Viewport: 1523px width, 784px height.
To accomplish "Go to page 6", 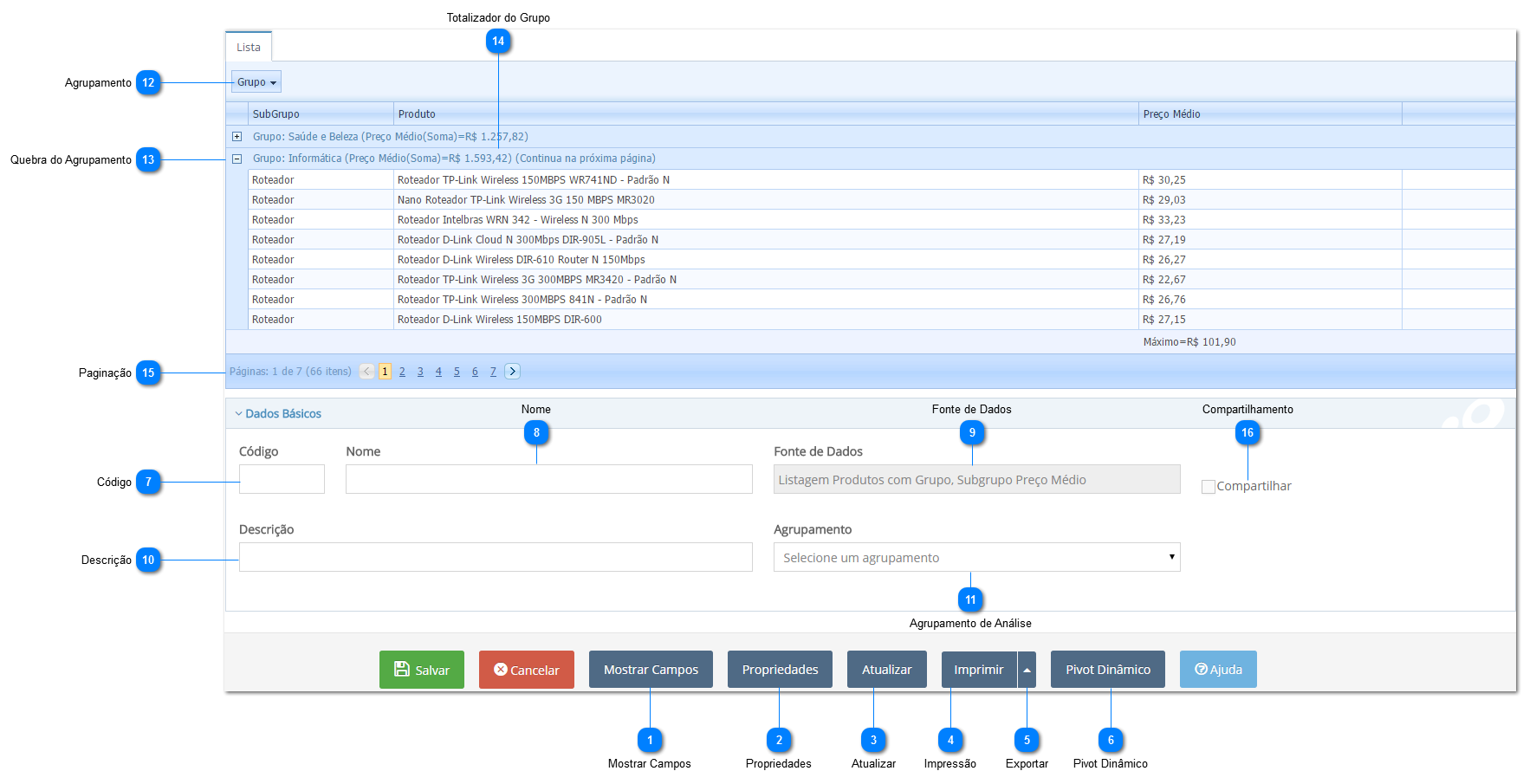I will [475, 372].
